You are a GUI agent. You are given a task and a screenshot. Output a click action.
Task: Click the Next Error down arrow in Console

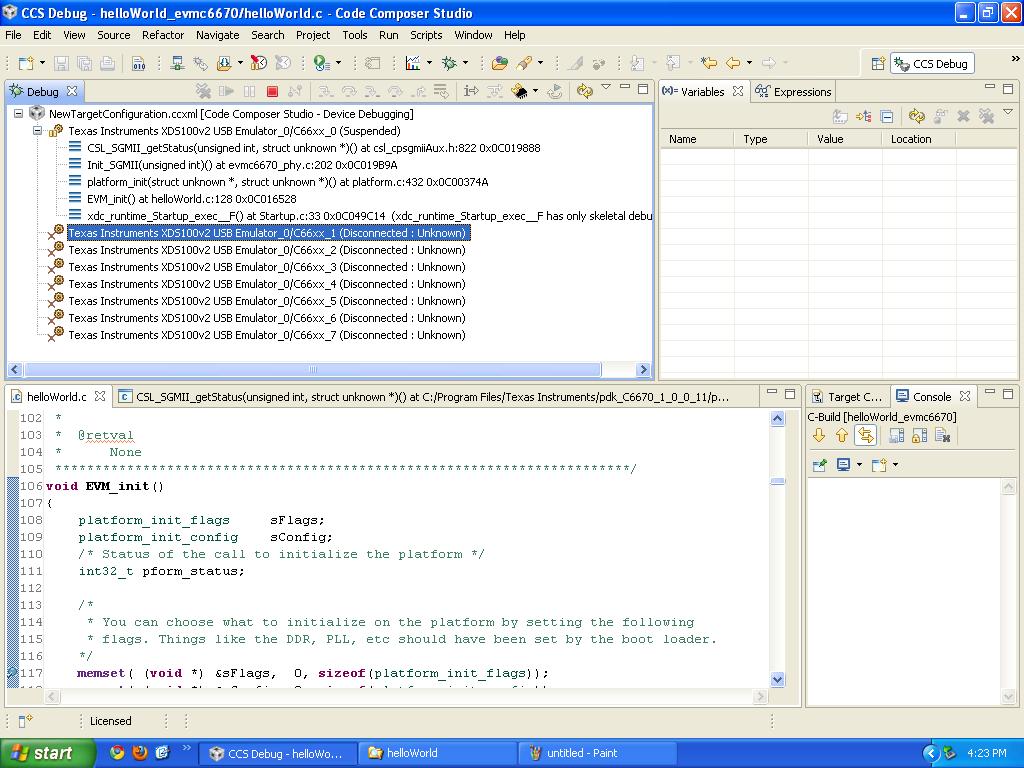tap(819, 436)
